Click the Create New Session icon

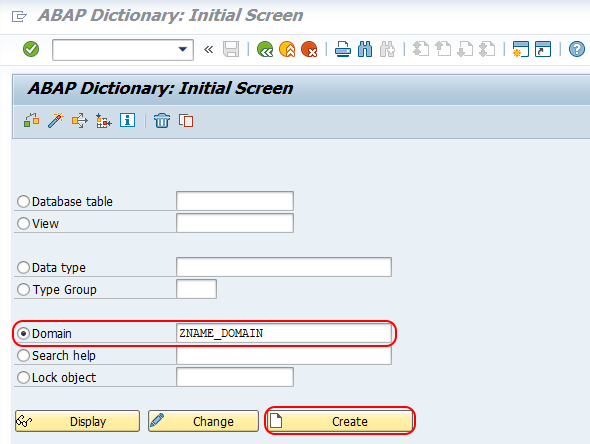[521, 49]
